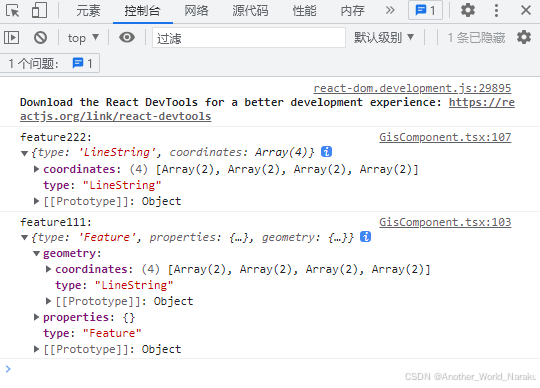The height and width of the screenshot is (388, 540).
Task: Open the 网络 tab
Action: [x=196, y=11]
